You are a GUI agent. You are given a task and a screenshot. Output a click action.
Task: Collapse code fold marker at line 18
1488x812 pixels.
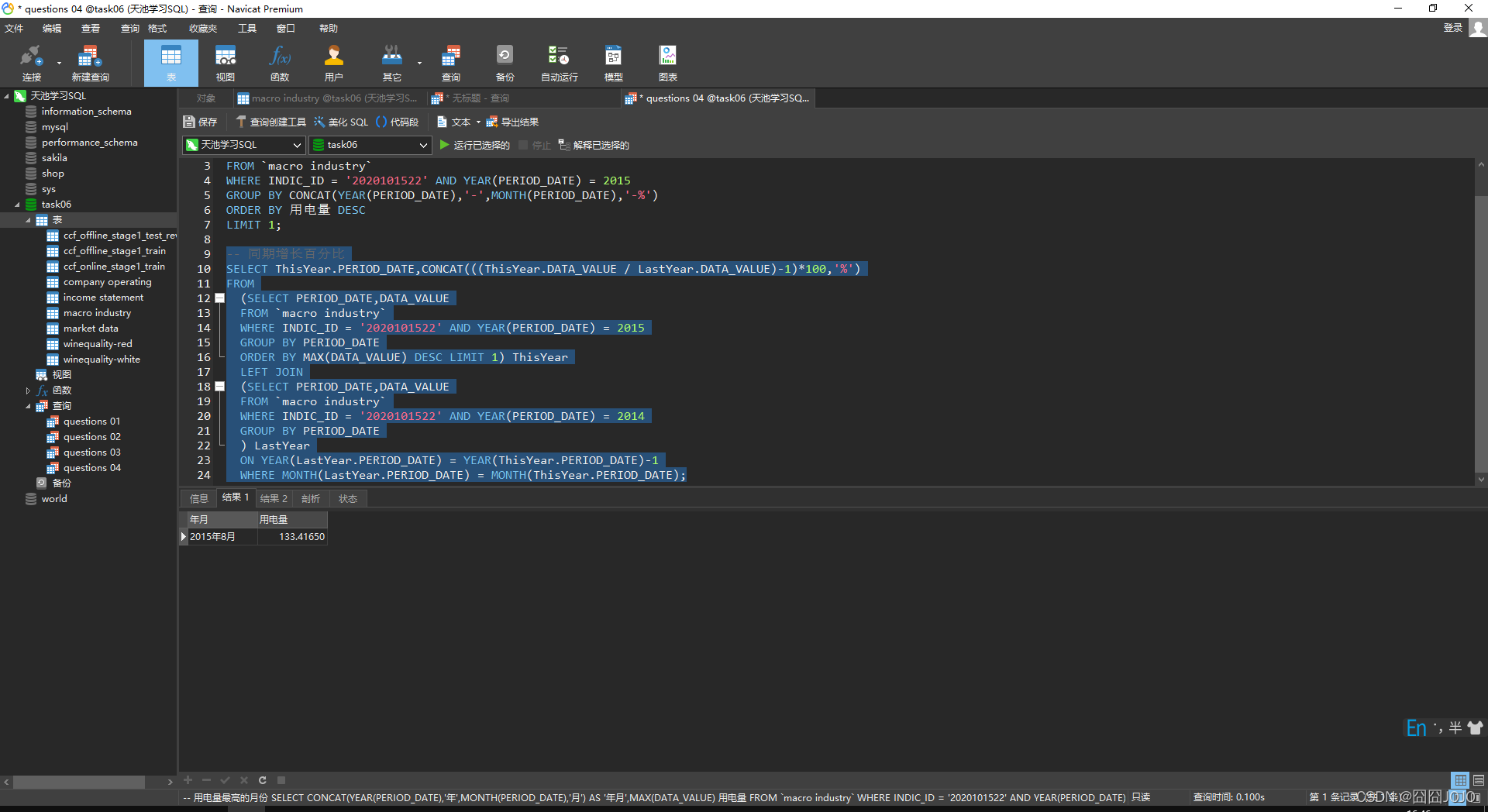220,387
